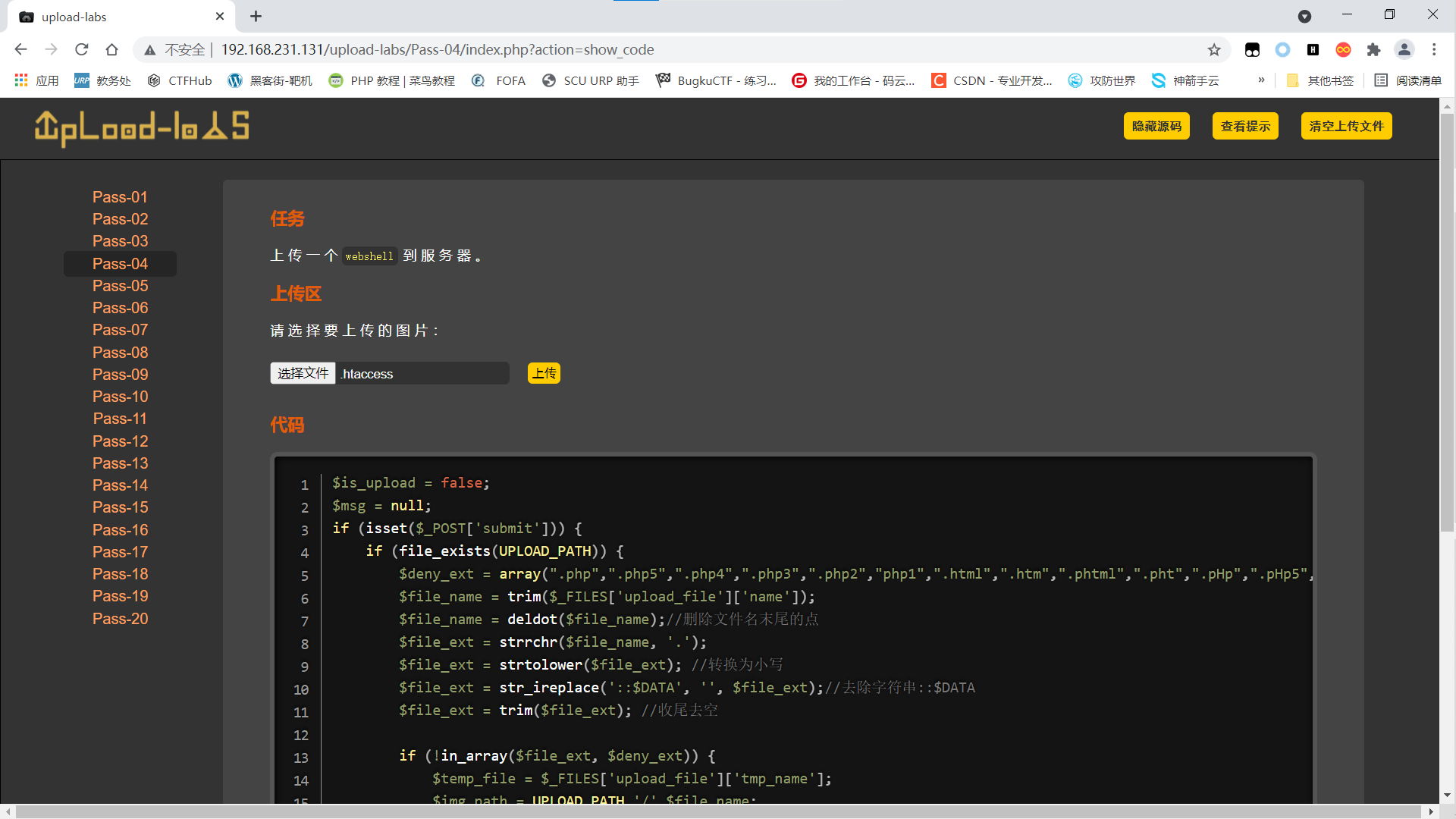Open the 阅读清单 reading list
This screenshot has height=819, width=1456.
(1408, 80)
